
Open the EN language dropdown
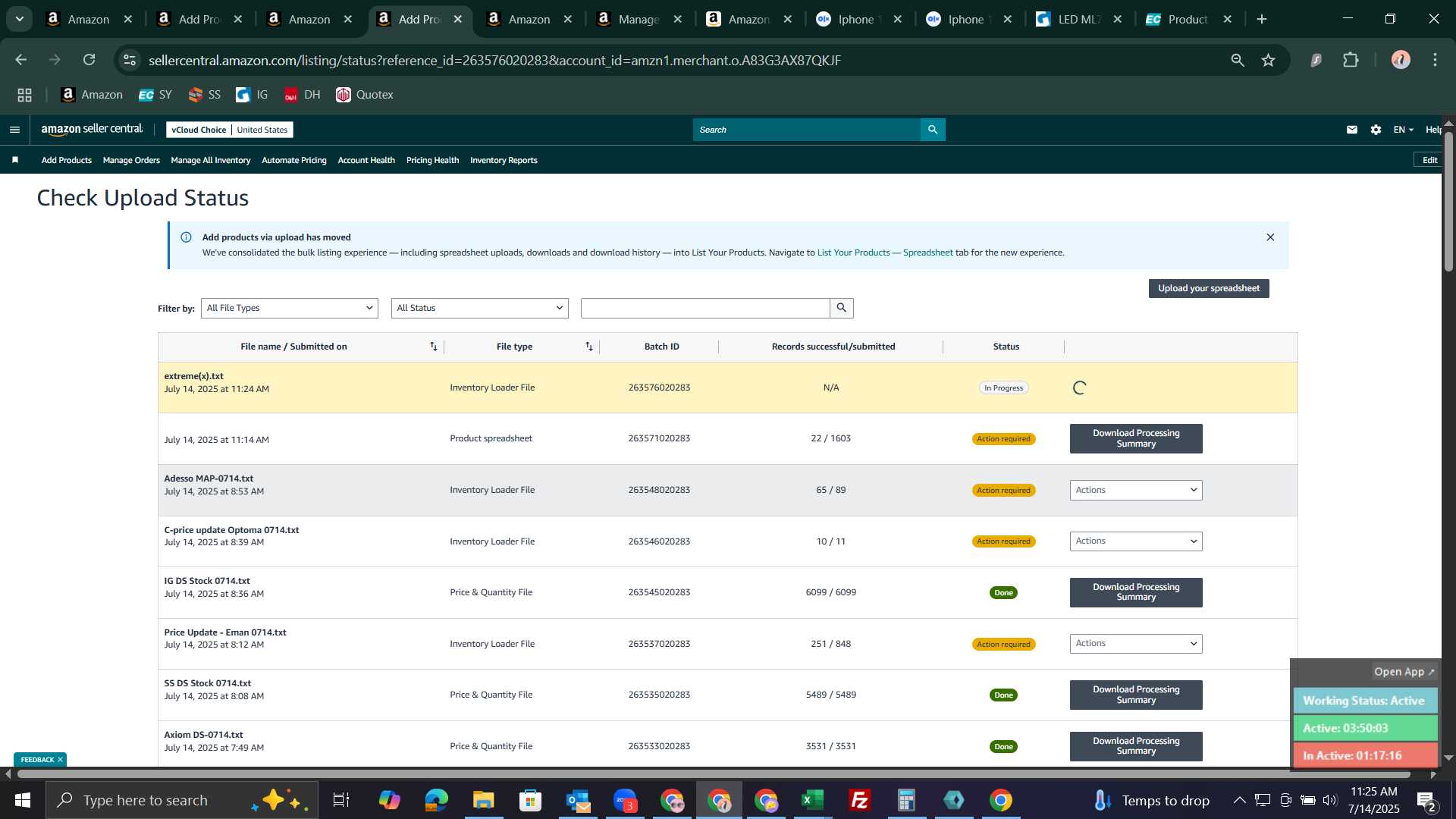tap(1403, 130)
